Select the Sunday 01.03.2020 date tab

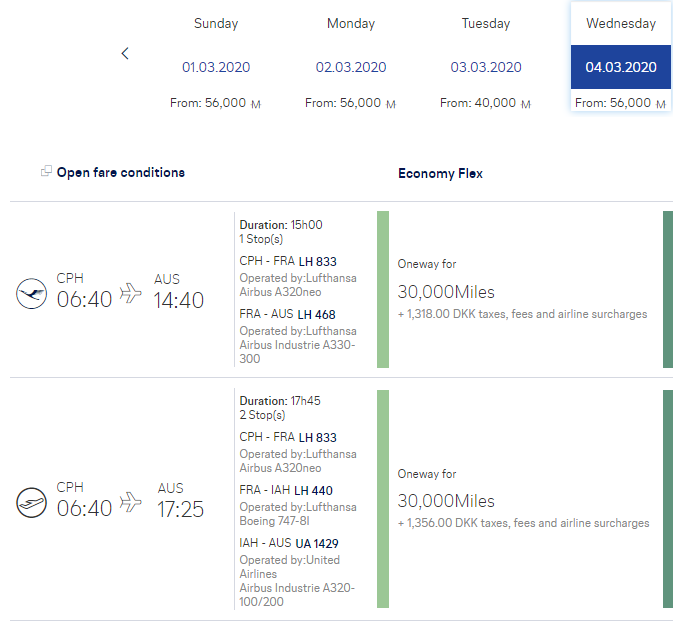point(216,67)
